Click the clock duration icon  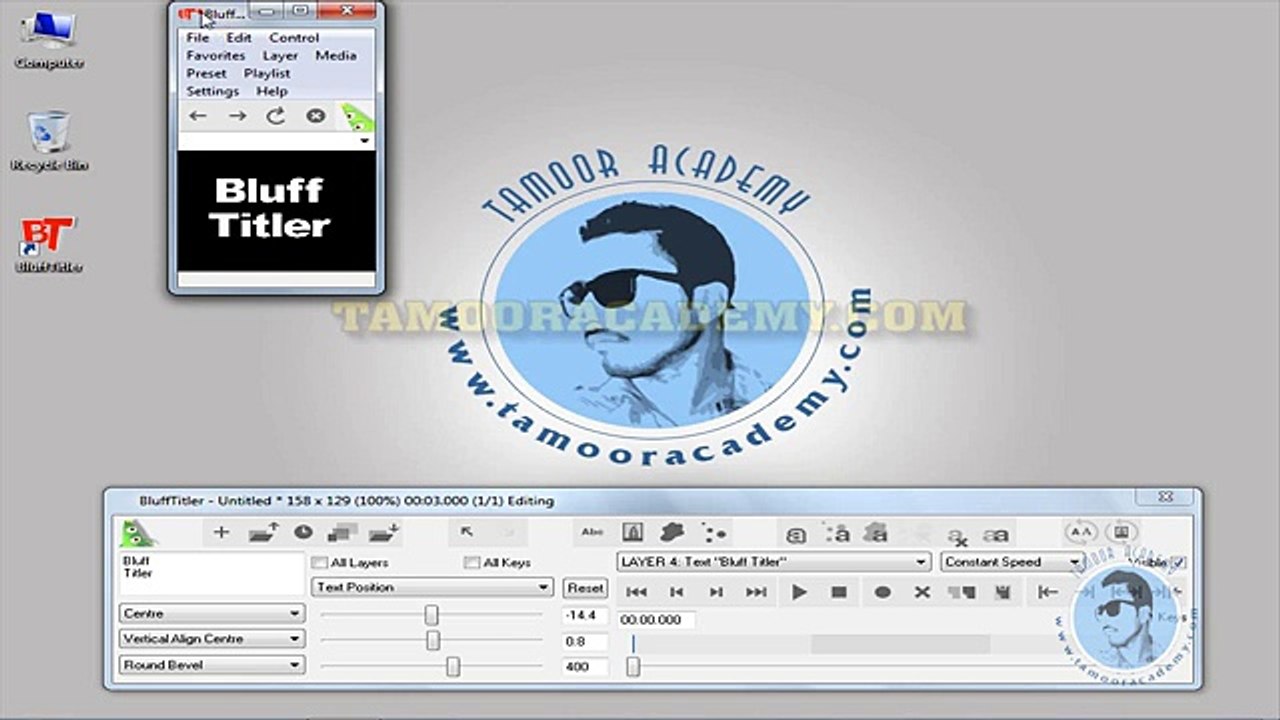[303, 533]
